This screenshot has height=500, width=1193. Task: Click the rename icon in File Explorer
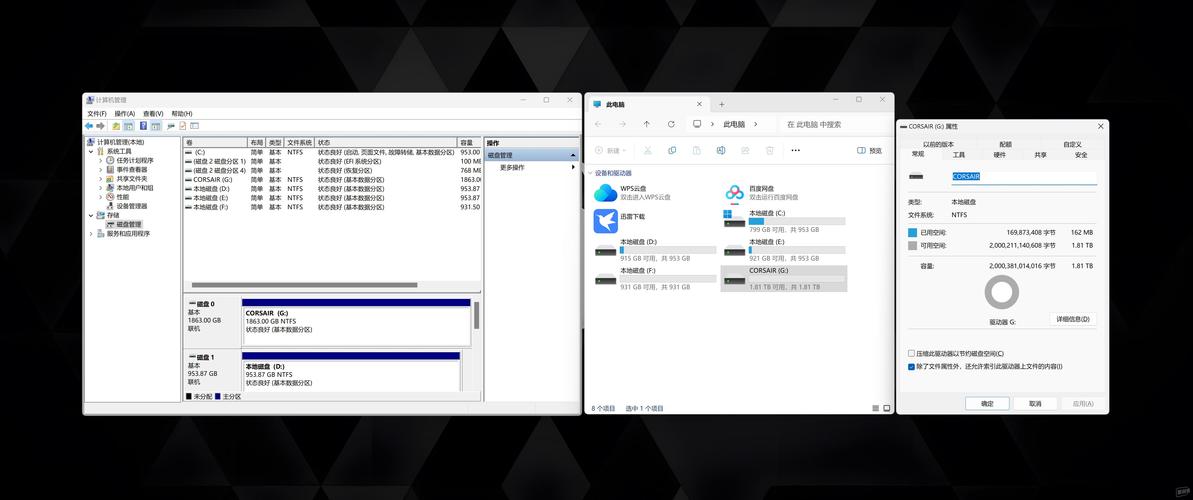pos(721,151)
